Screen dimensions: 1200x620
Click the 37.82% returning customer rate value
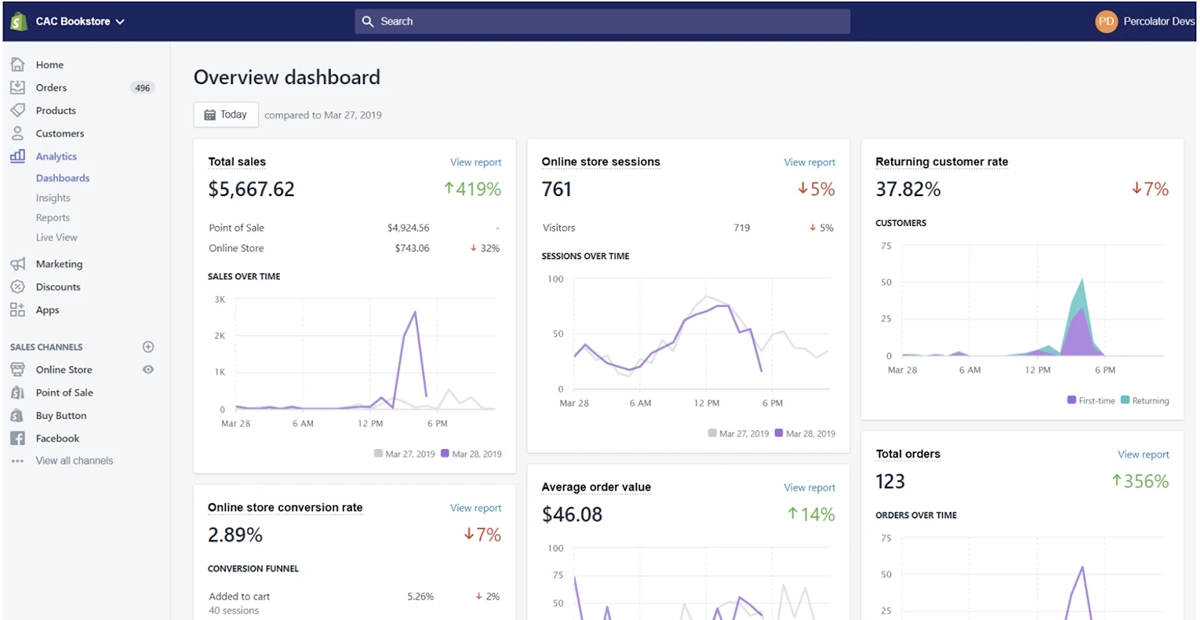(x=908, y=189)
